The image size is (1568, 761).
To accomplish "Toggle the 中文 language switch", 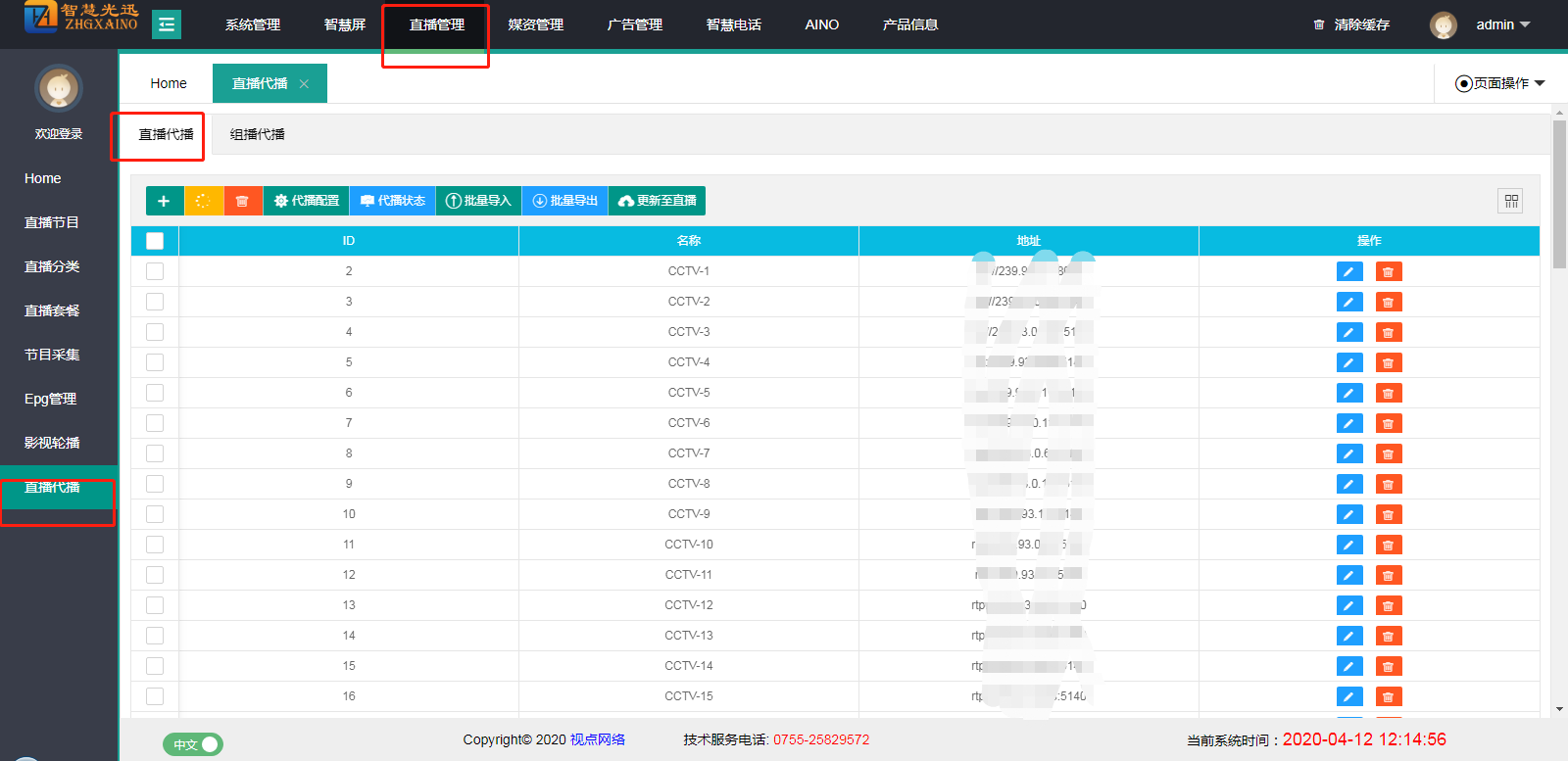I will [x=193, y=744].
